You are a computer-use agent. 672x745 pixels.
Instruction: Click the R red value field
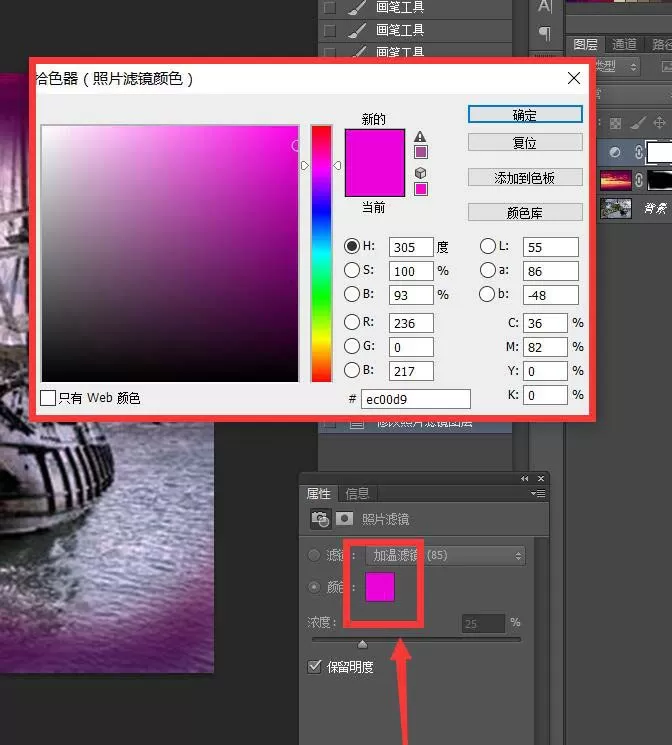click(411, 323)
